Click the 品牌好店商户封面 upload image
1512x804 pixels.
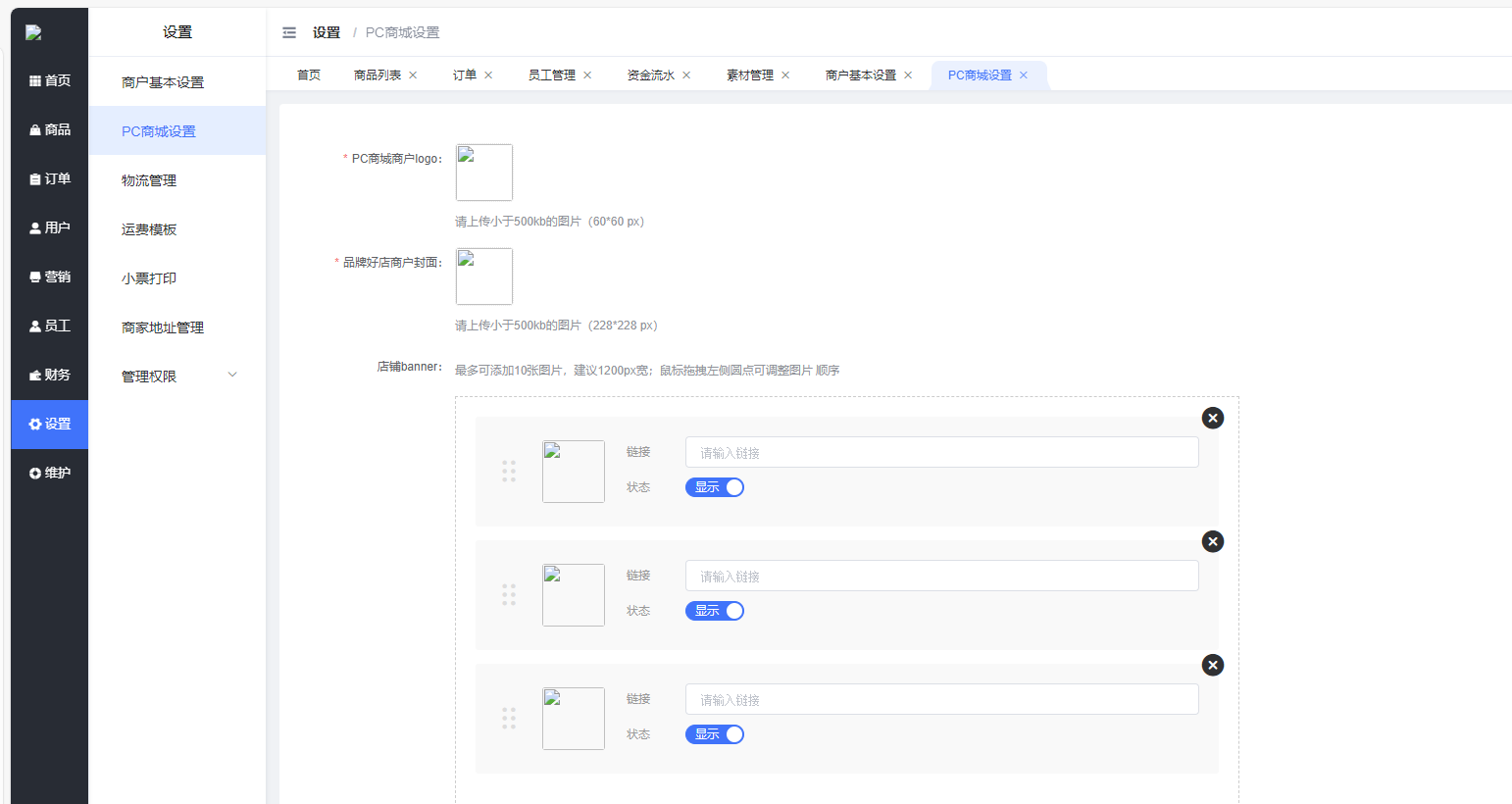tap(484, 276)
